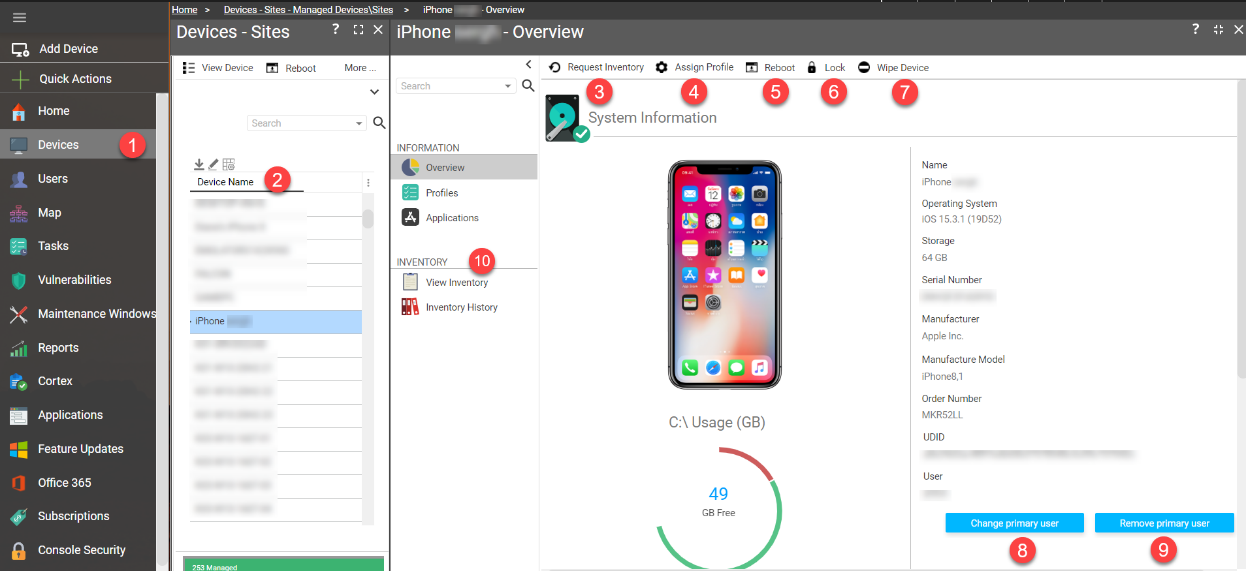Image resolution: width=1246 pixels, height=571 pixels.
Task: Click Devices - Sites - Managed Devices\Sites breadcrumb
Action: click(x=309, y=9)
